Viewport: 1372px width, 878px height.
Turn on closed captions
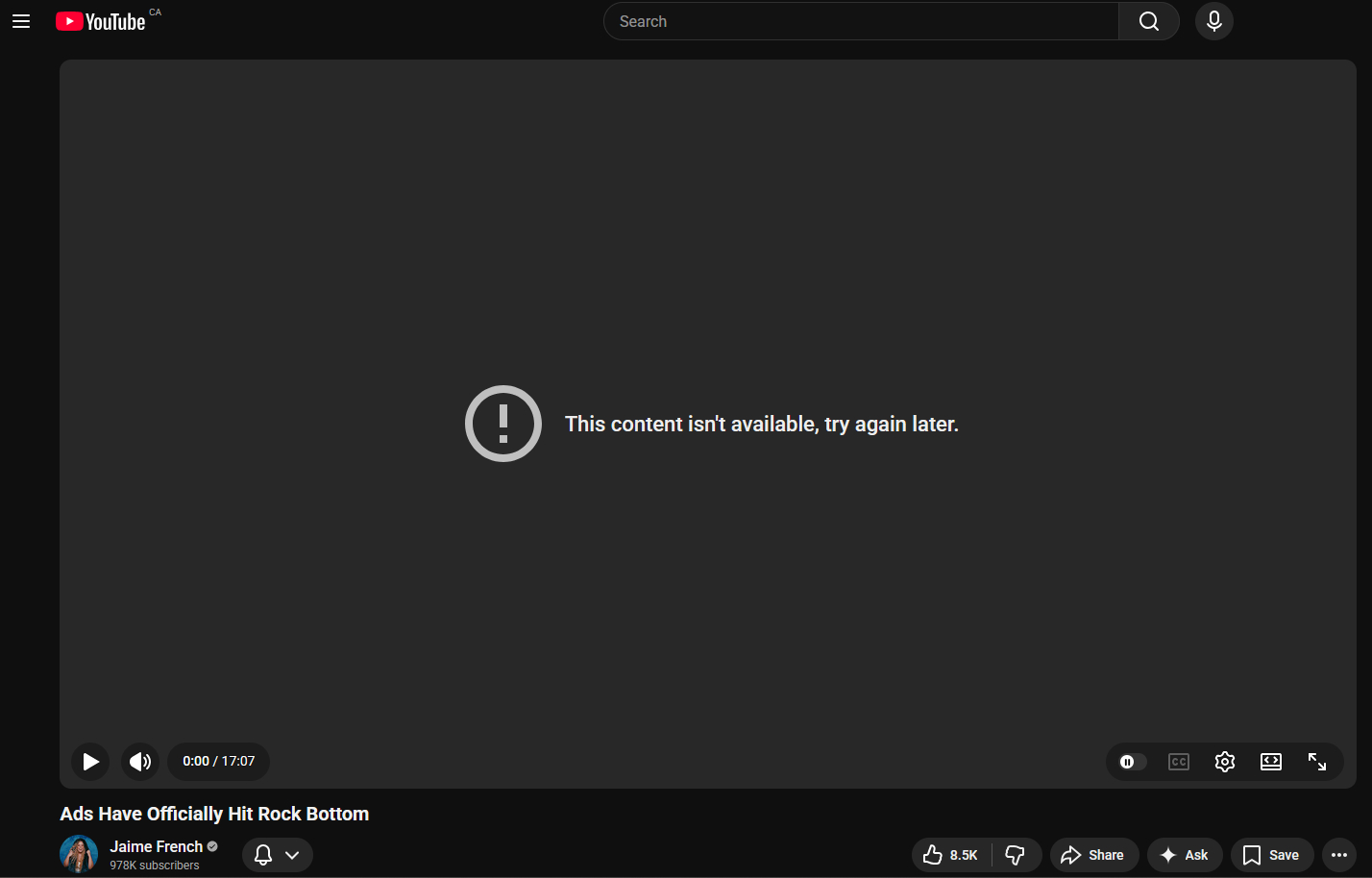coord(1179,762)
